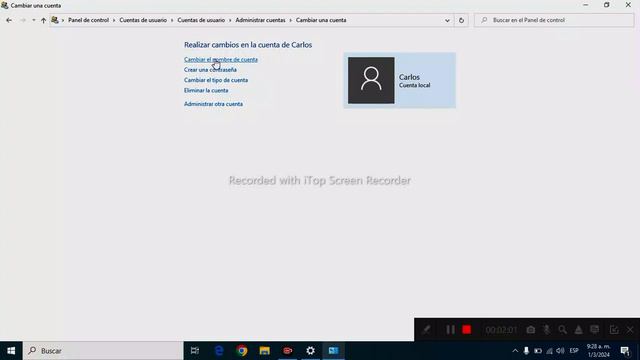Navigate to Panel de control breadcrumb
This screenshot has height=360, width=640.
(88, 20)
